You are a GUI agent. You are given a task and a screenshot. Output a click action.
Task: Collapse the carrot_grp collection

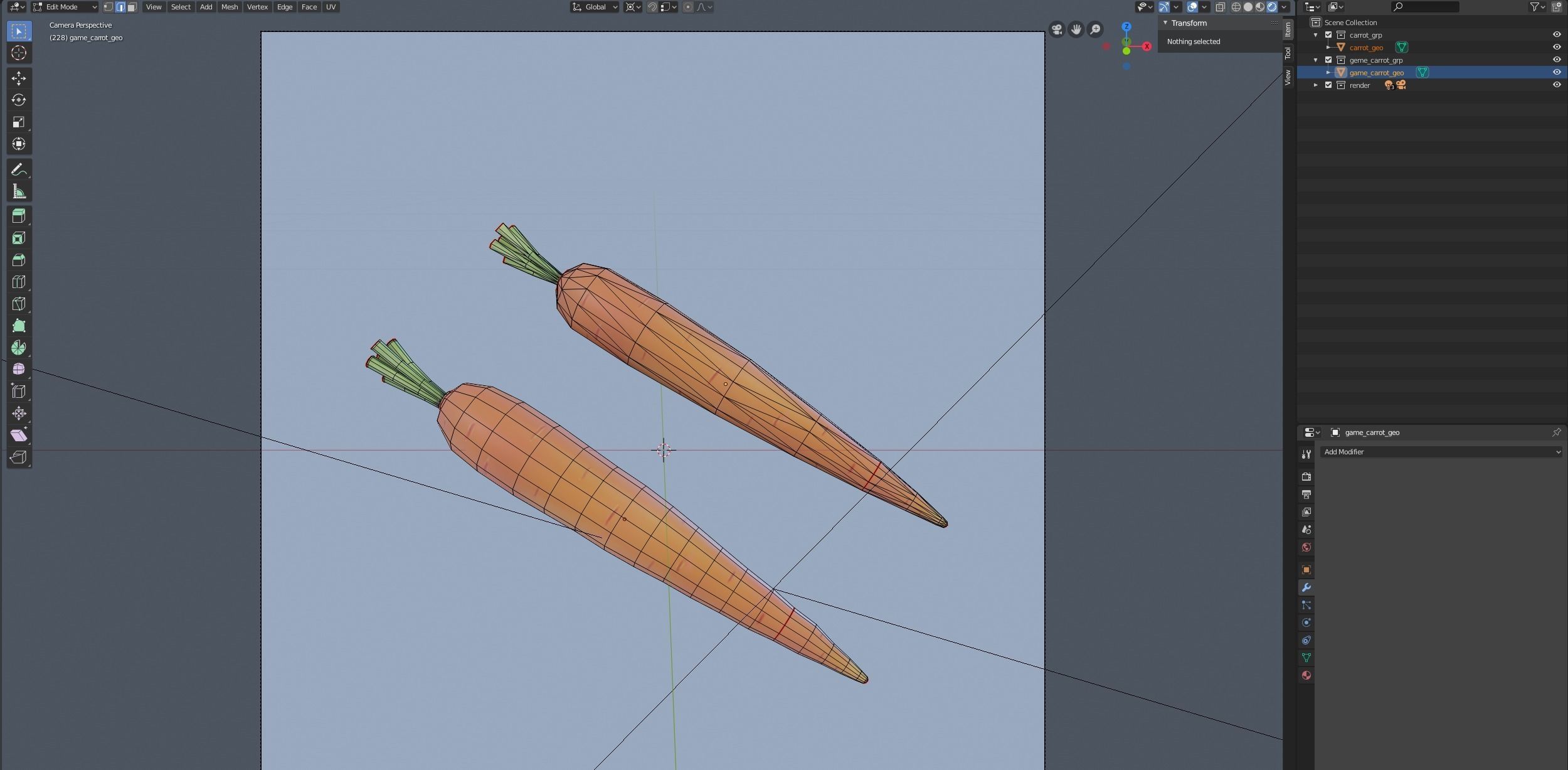pos(1316,35)
